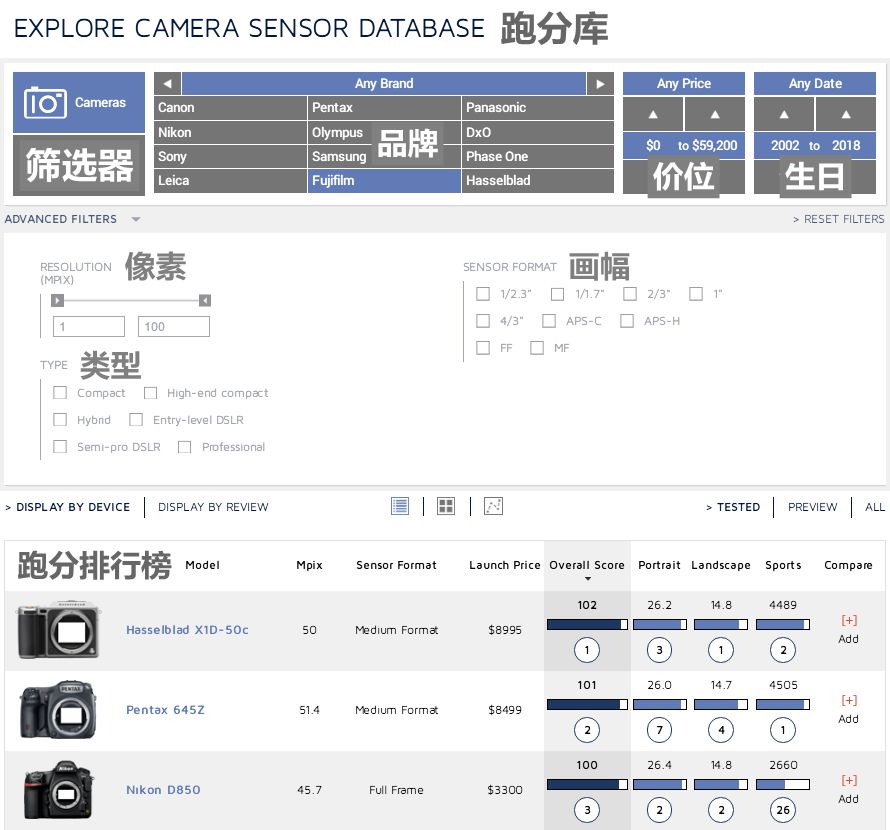Open Nikon D850 camera thumbnail

[x=58, y=790]
